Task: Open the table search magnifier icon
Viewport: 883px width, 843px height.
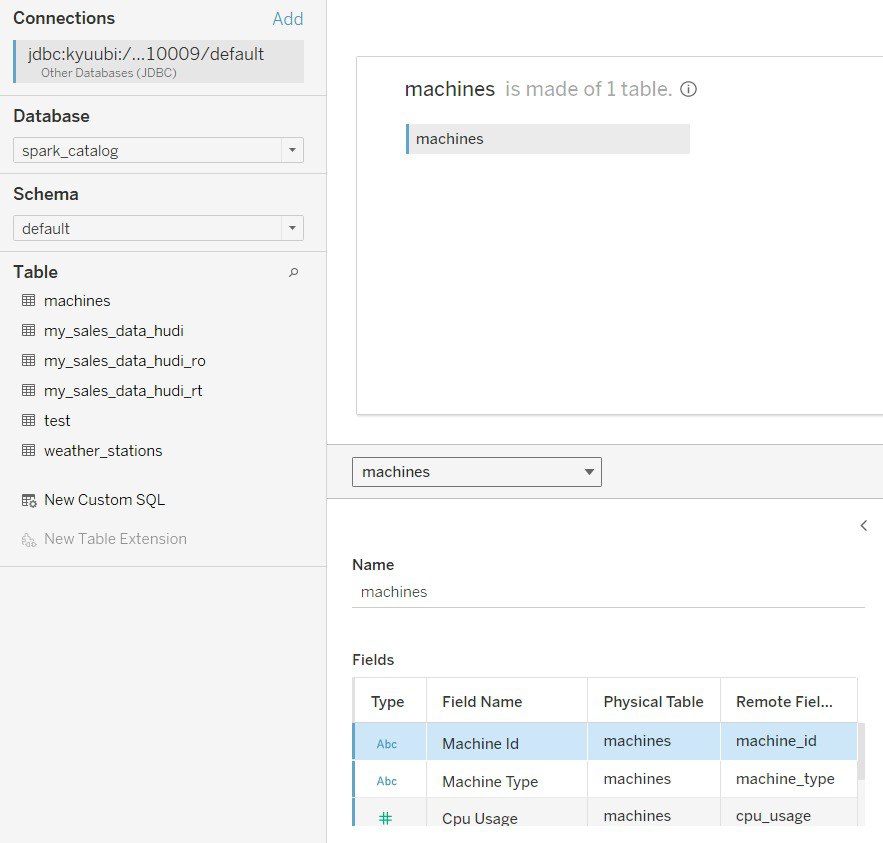Action: tap(293, 271)
